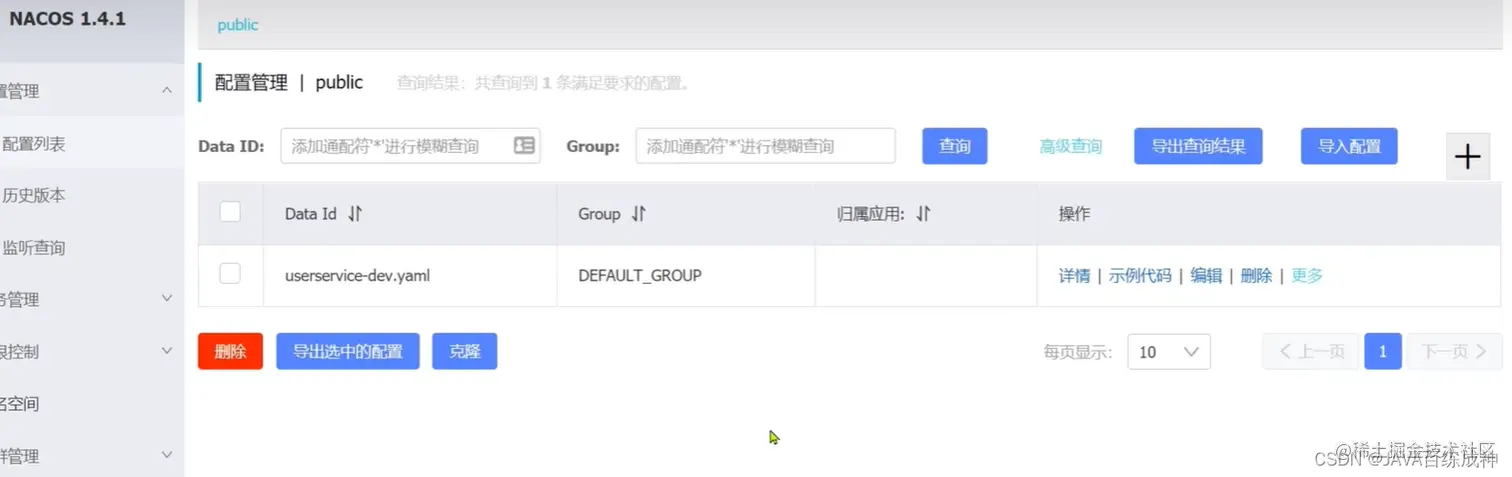Sort by 归属应用 column arrows
Viewport: 1512px width, 477px height.
tap(923, 214)
